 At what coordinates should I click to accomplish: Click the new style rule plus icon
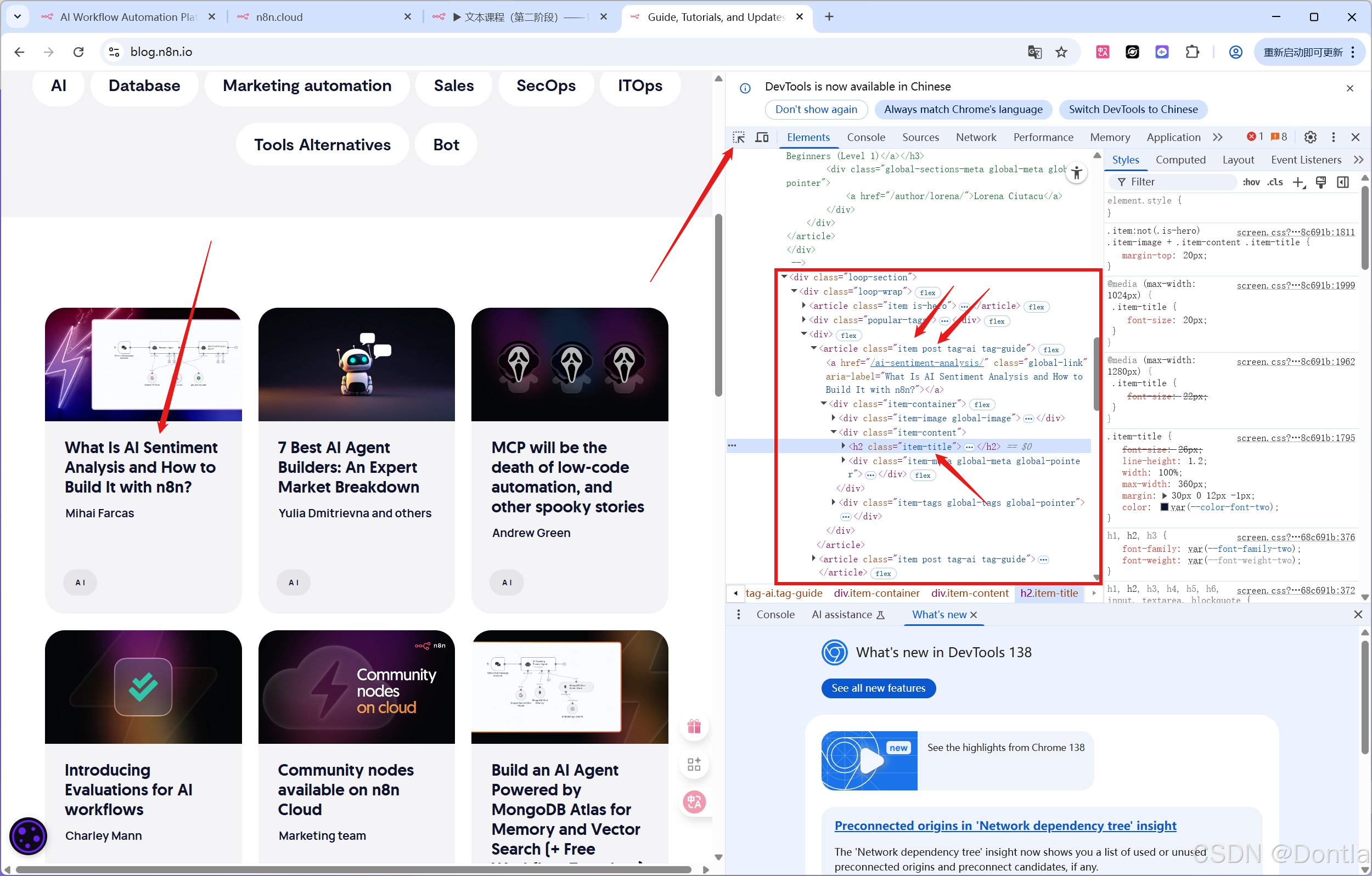tap(1298, 182)
